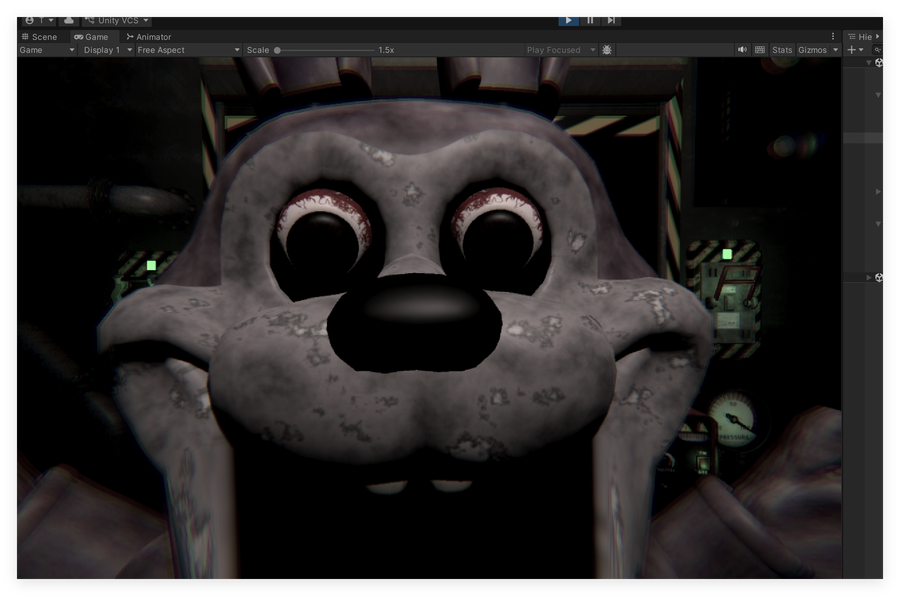Viewport: 900px width, 596px height.
Task: Toggle Gizmos in the Game view
Action: click(812, 50)
